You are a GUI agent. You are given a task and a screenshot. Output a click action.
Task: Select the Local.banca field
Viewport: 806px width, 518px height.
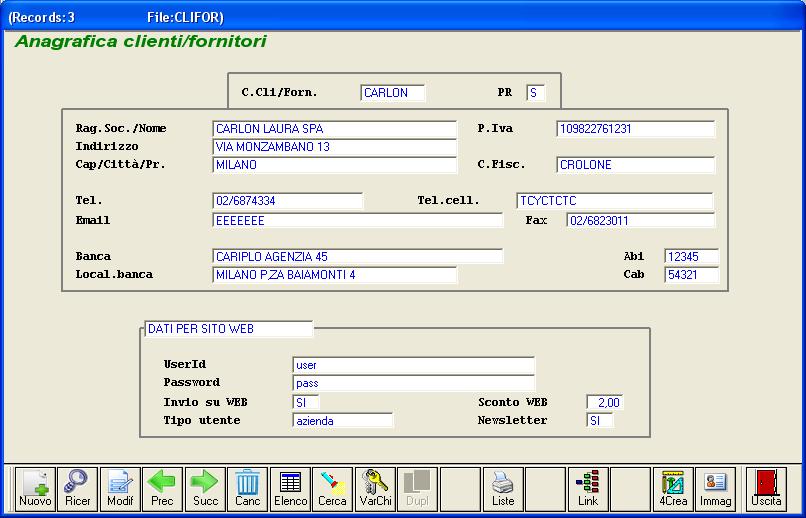click(335, 274)
